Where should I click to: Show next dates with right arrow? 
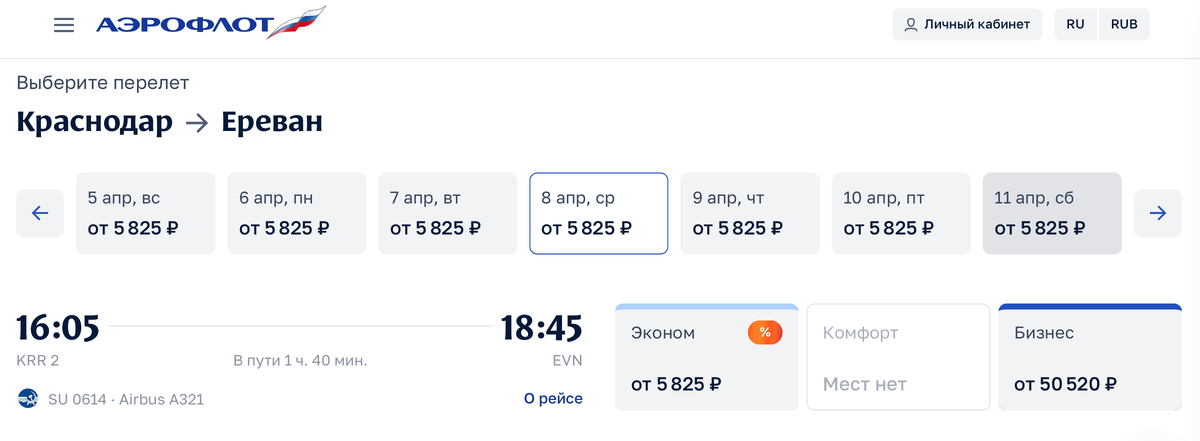[x=1158, y=213]
